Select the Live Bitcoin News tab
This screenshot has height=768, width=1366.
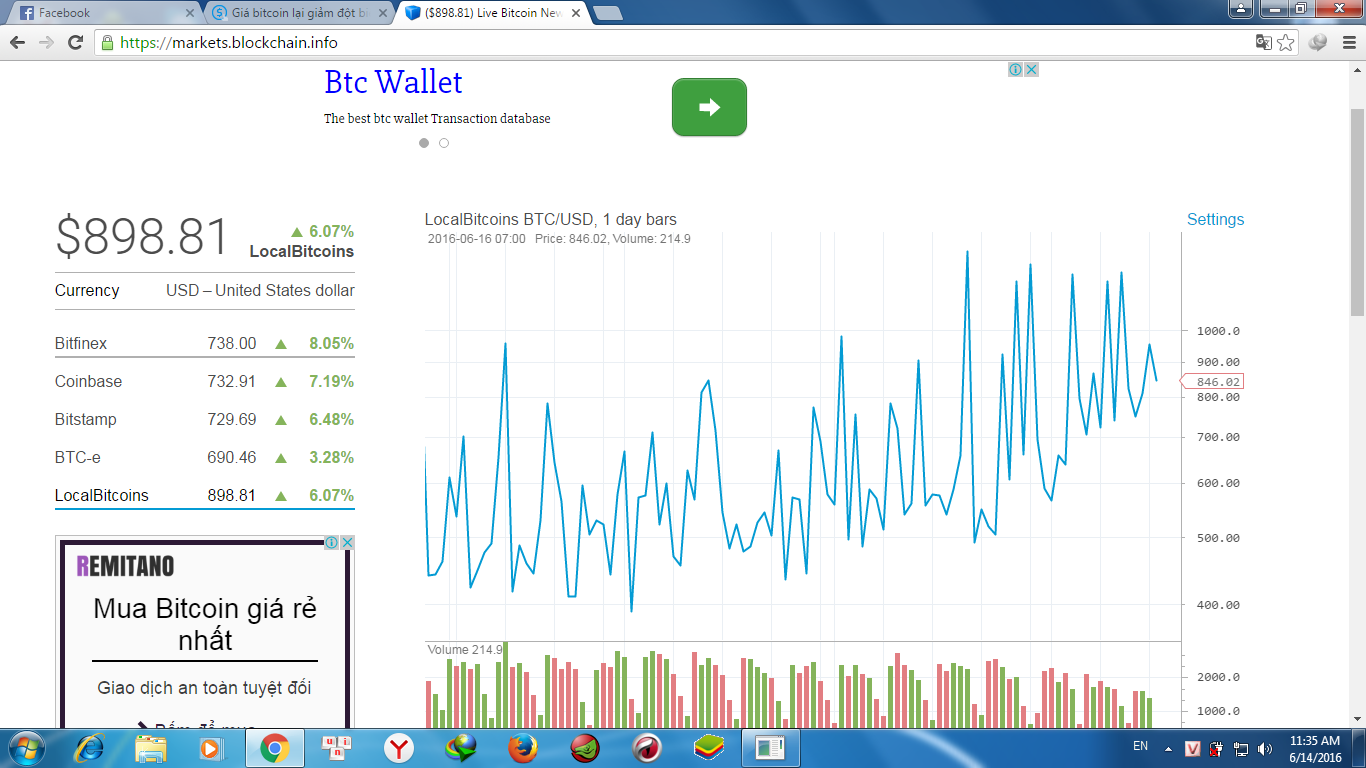click(491, 13)
